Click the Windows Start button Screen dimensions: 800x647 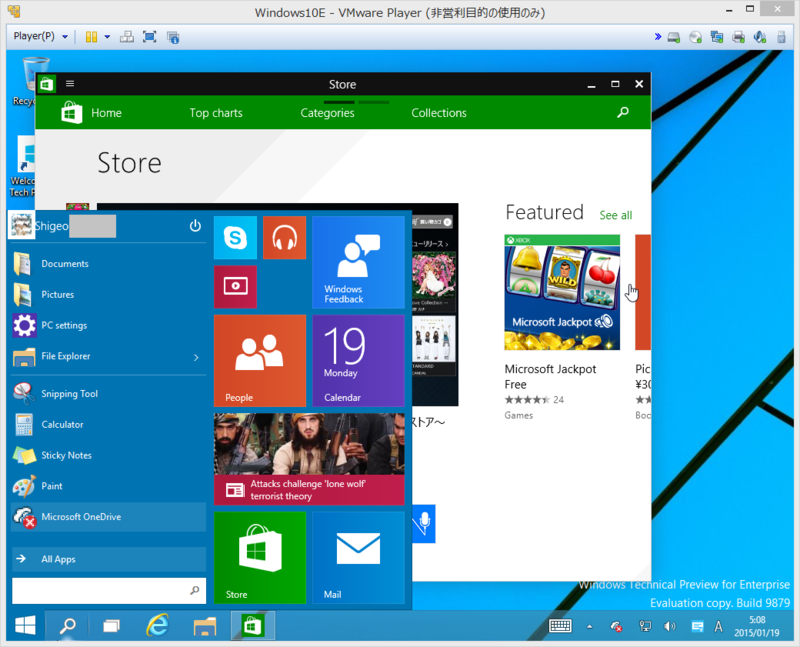coord(25,625)
